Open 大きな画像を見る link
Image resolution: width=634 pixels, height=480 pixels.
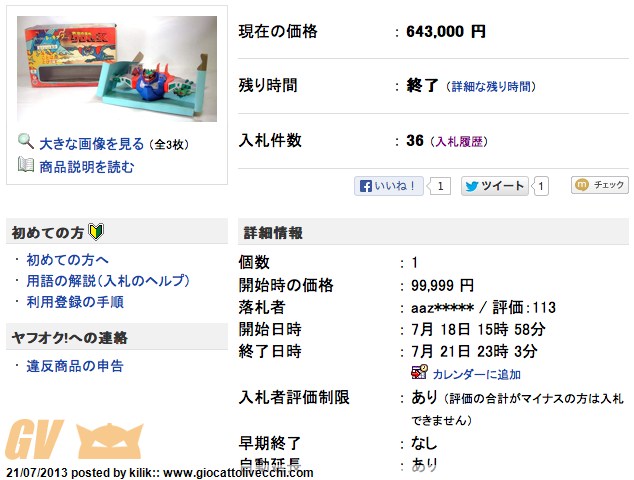(x=92, y=144)
